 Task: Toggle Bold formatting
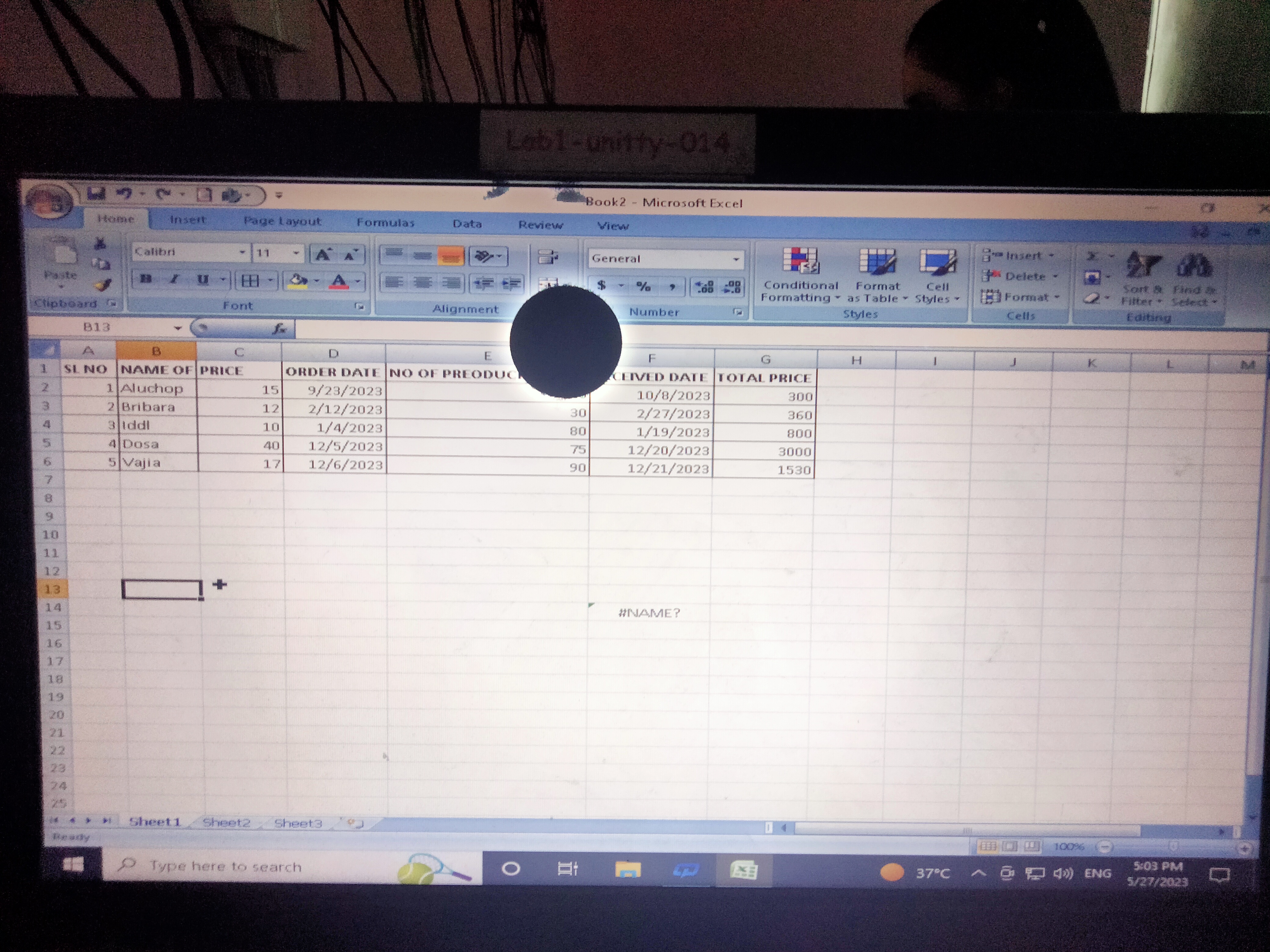click(x=146, y=279)
